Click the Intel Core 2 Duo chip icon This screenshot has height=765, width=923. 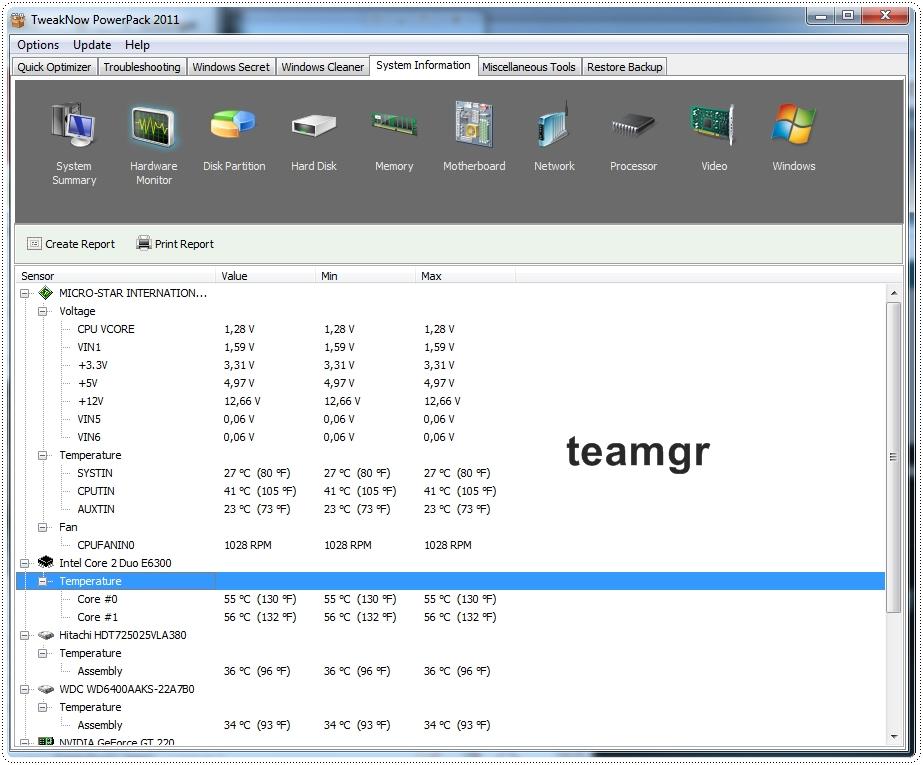pyautogui.click(x=46, y=563)
